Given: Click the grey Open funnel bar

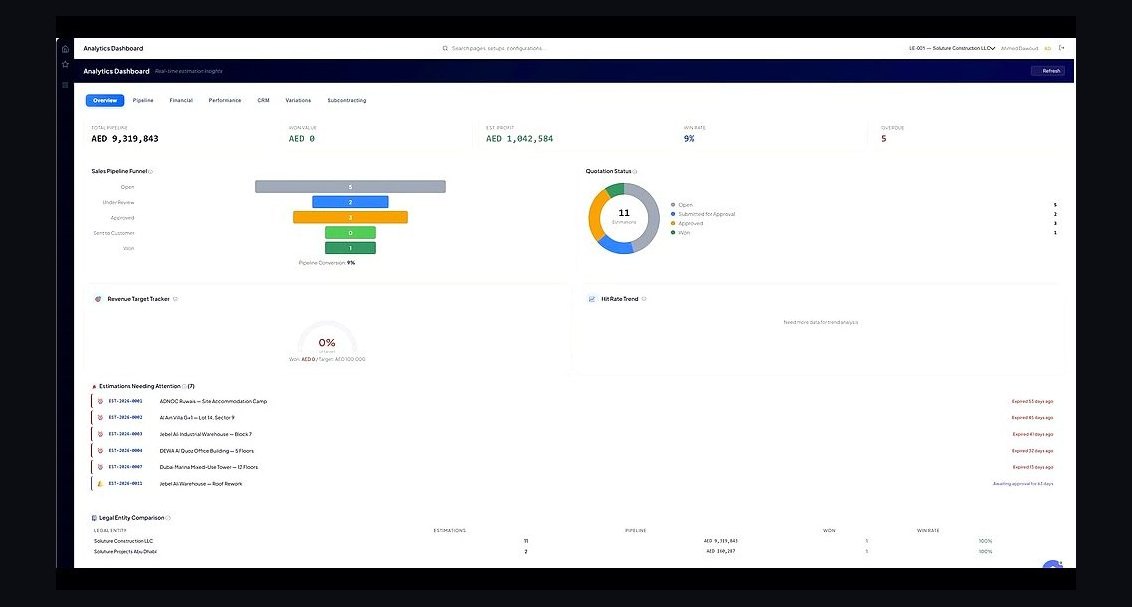Looking at the screenshot, I should pyautogui.click(x=350, y=187).
